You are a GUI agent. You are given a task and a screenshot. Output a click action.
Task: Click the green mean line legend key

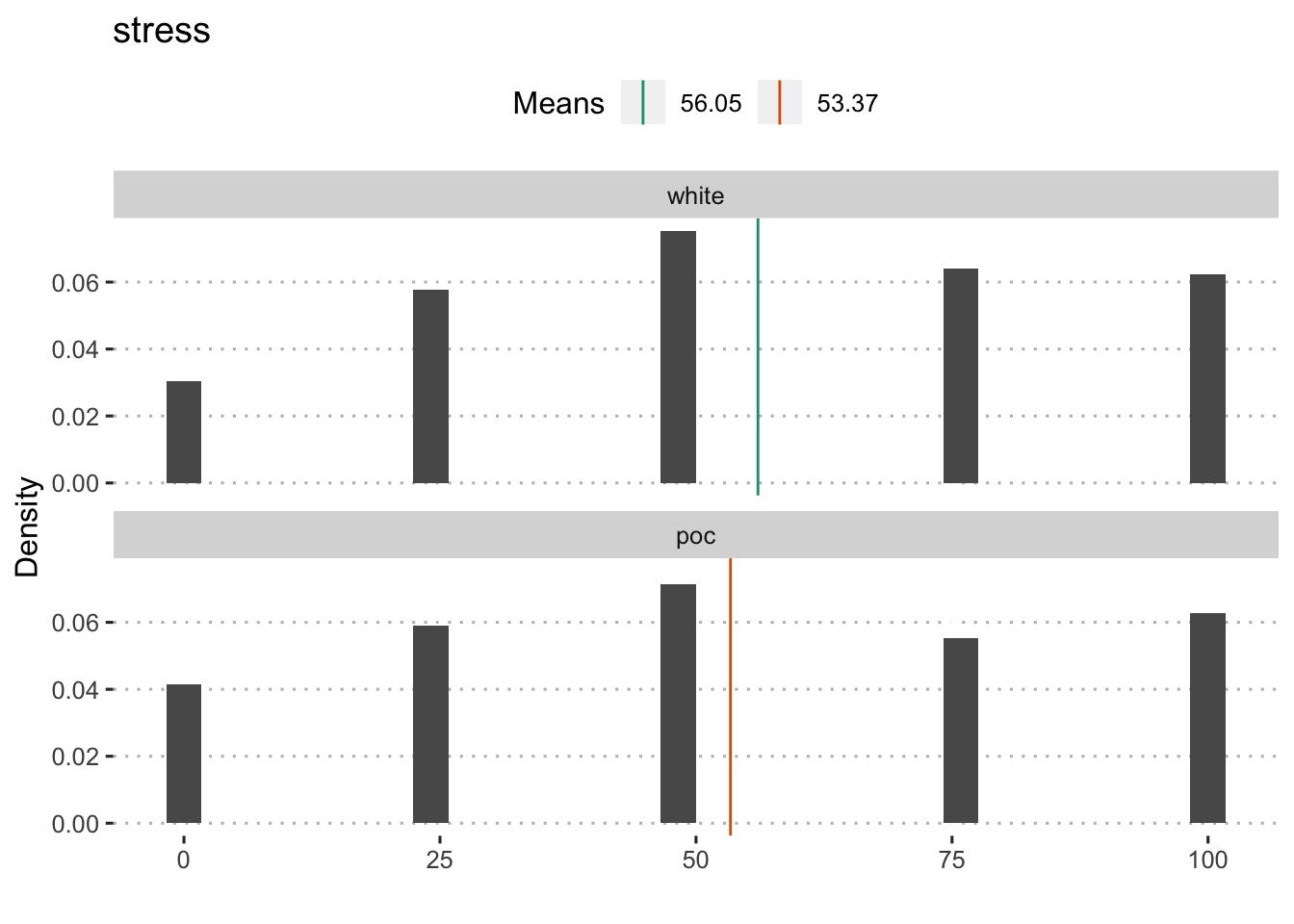click(642, 103)
